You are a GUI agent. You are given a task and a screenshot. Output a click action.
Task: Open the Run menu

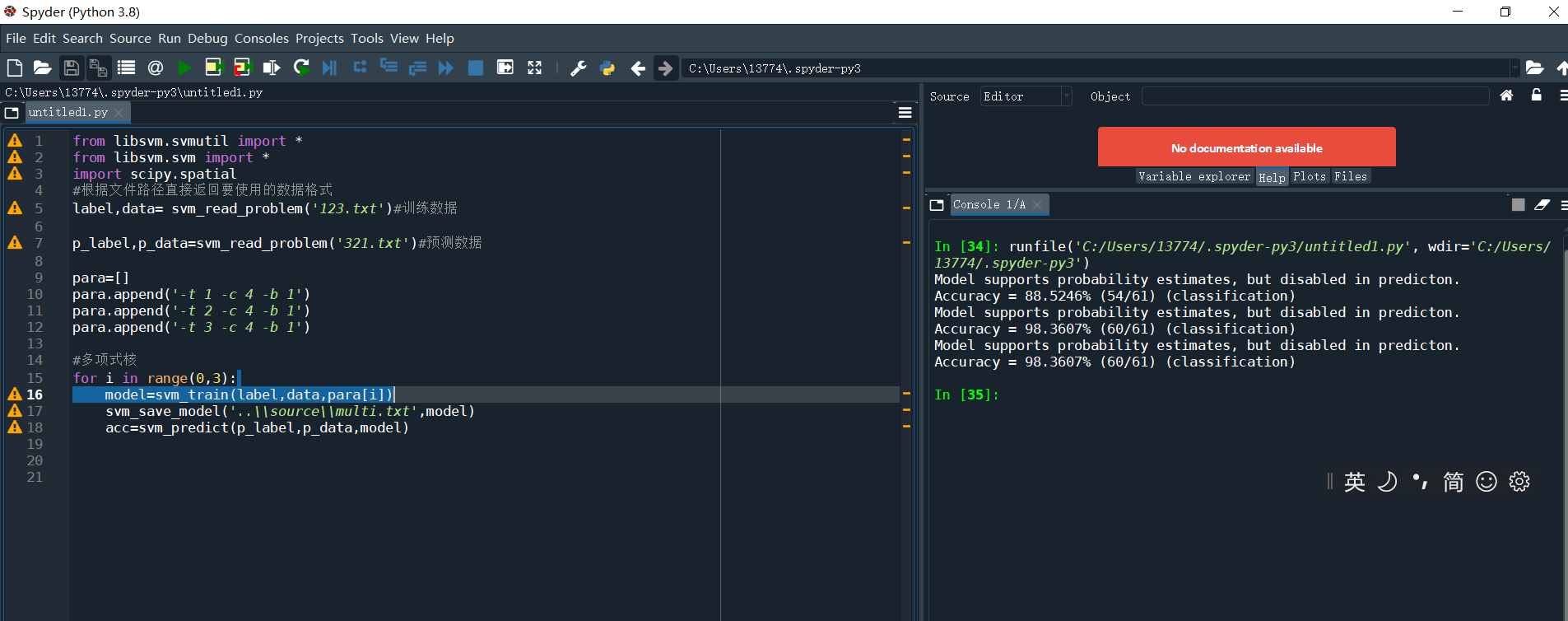pos(170,38)
